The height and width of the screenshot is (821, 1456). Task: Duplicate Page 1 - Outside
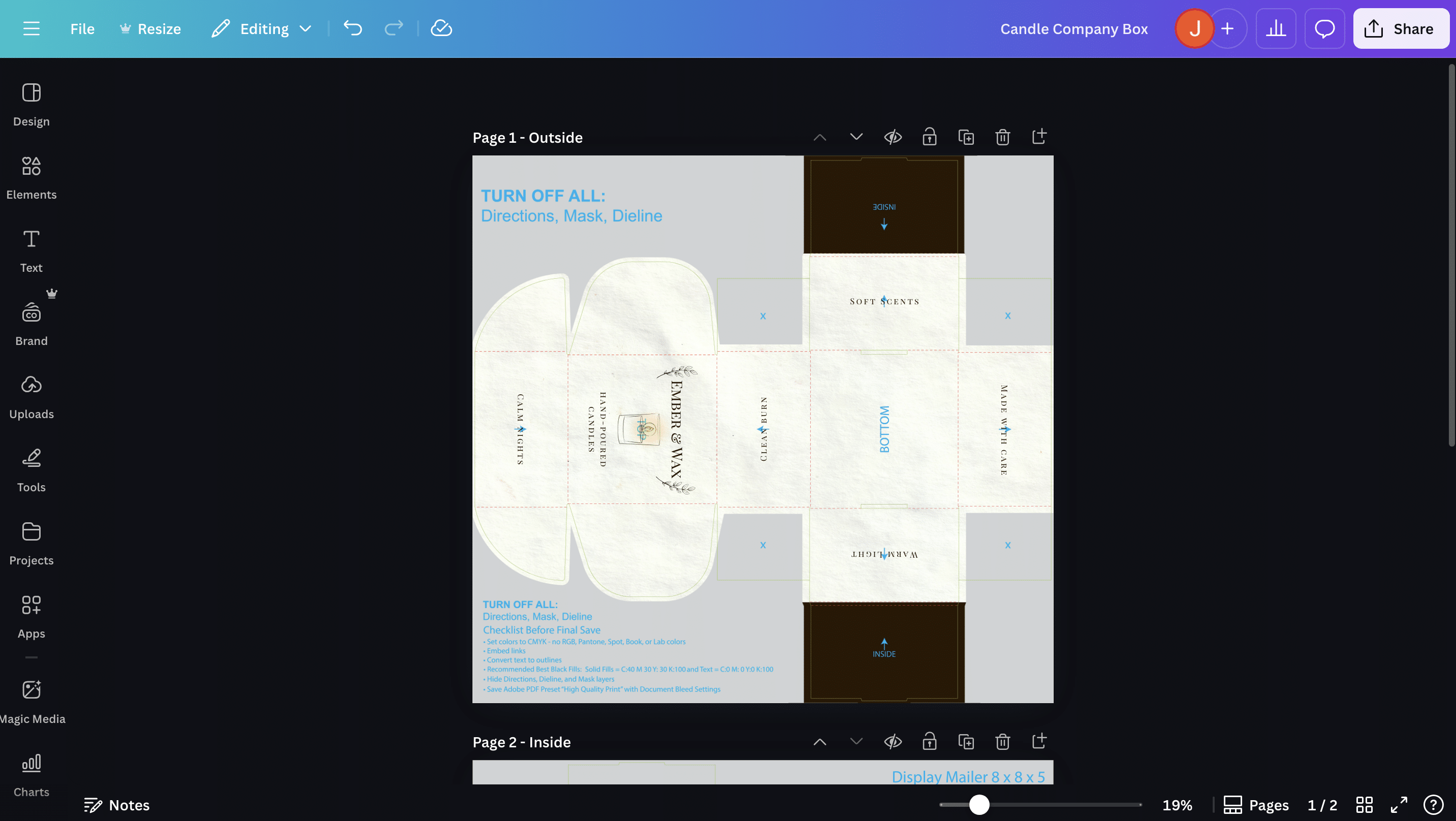point(966,137)
